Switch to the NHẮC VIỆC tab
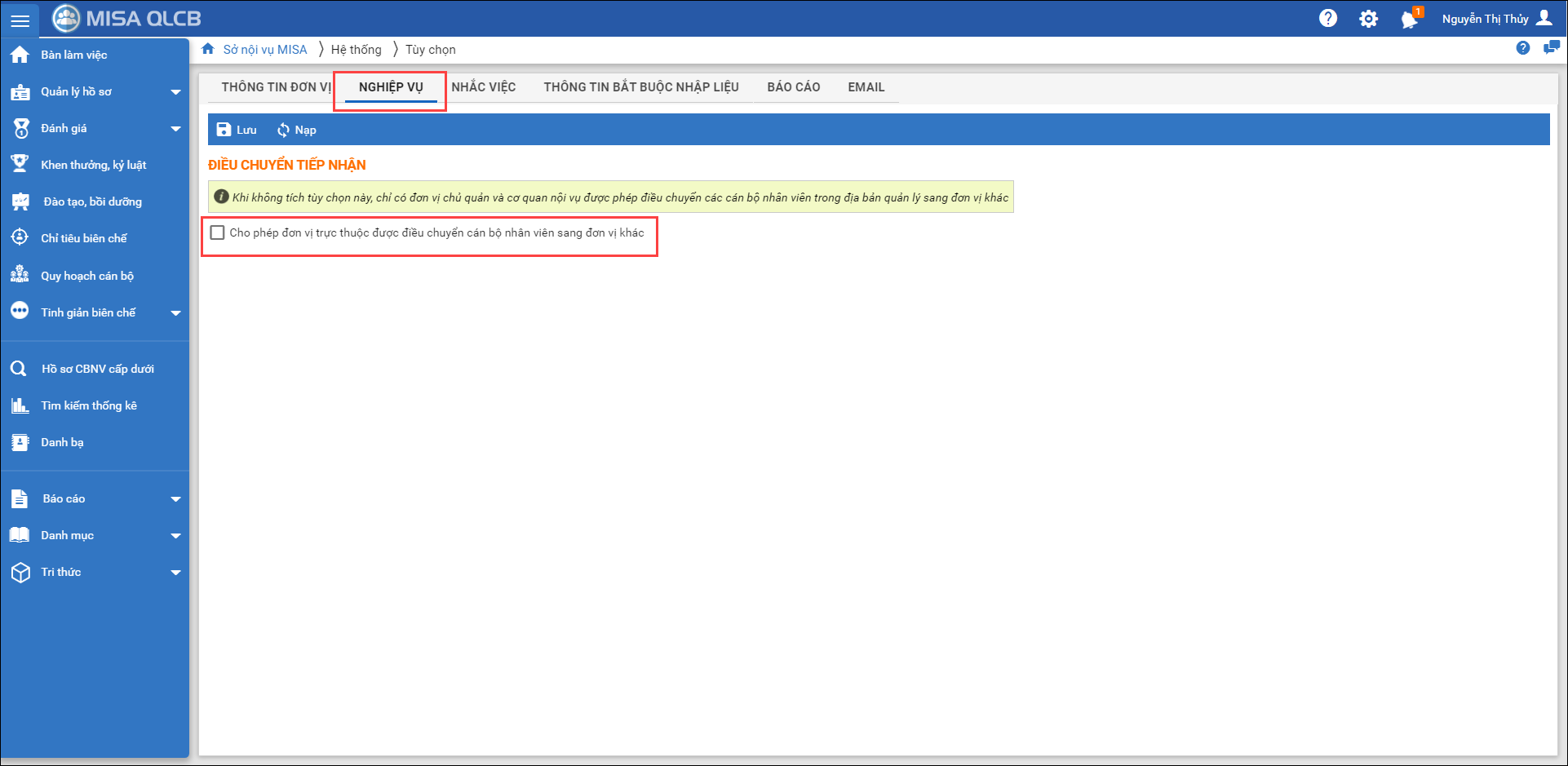This screenshot has height=766, width=1568. [483, 87]
